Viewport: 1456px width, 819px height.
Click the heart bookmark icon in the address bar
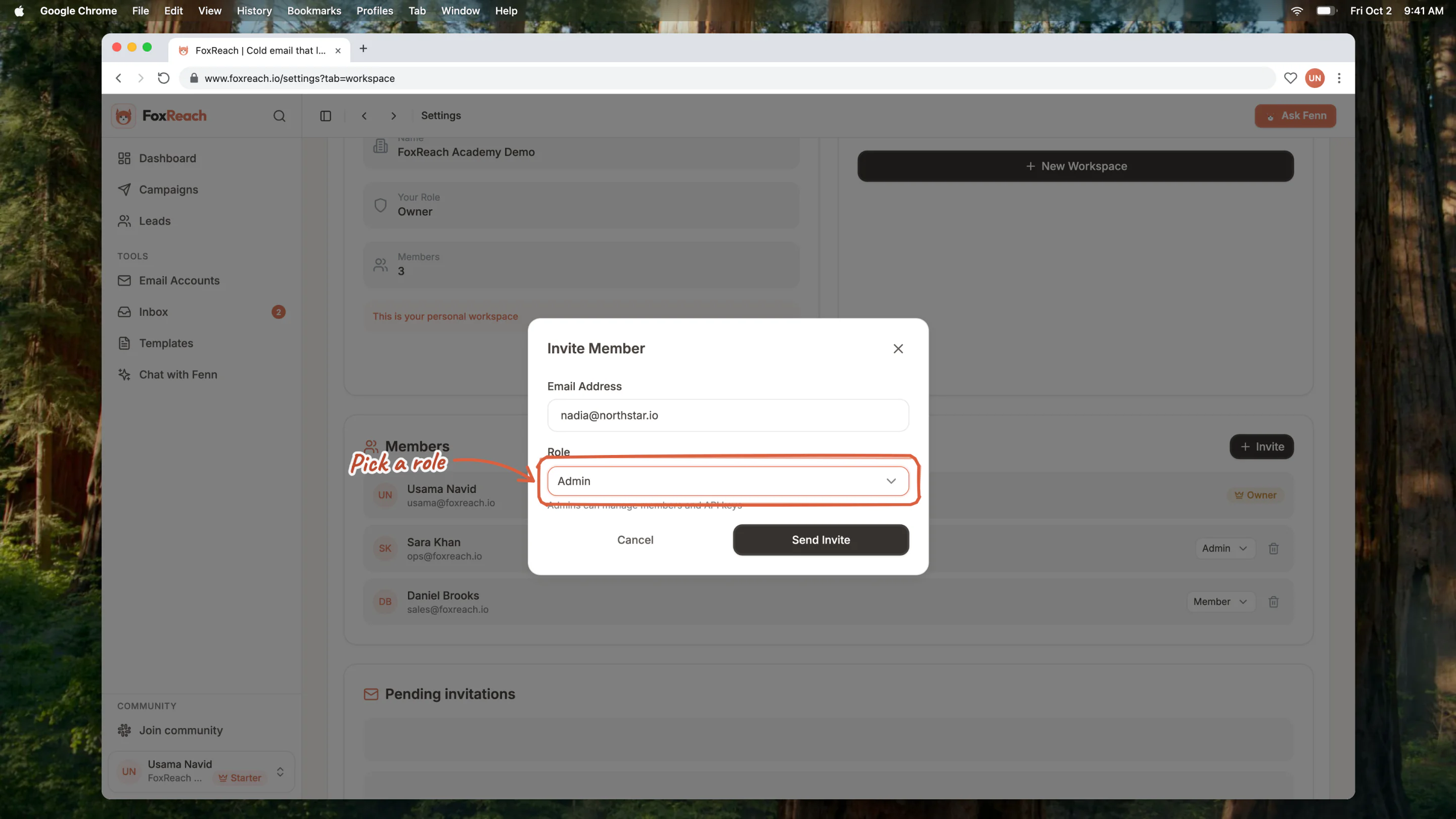tap(1290, 78)
